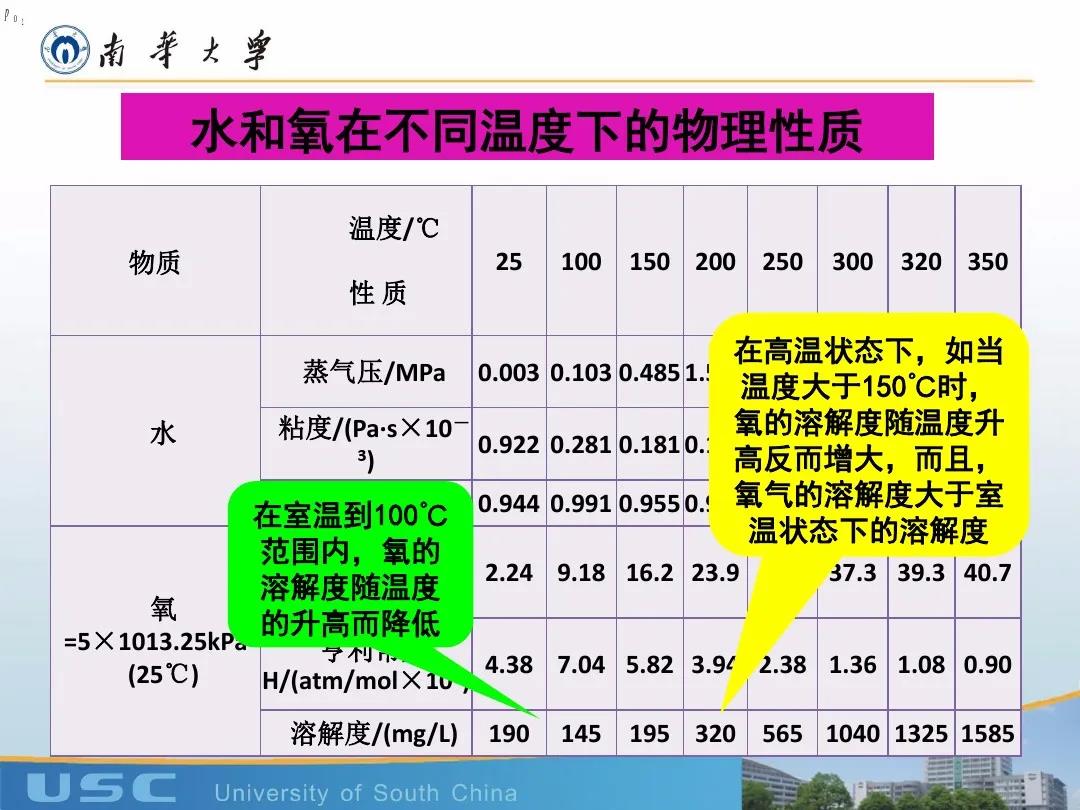Click the 水 substance cell

coord(162,433)
